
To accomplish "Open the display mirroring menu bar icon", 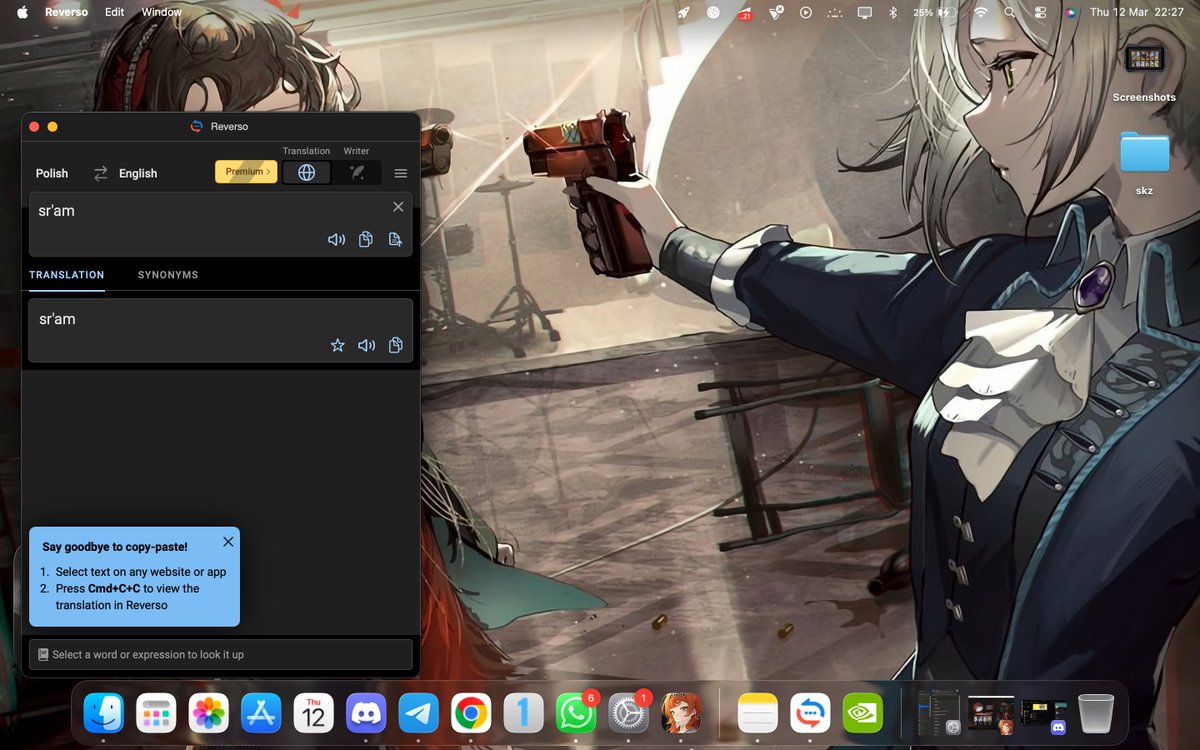I will click(865, 12).
